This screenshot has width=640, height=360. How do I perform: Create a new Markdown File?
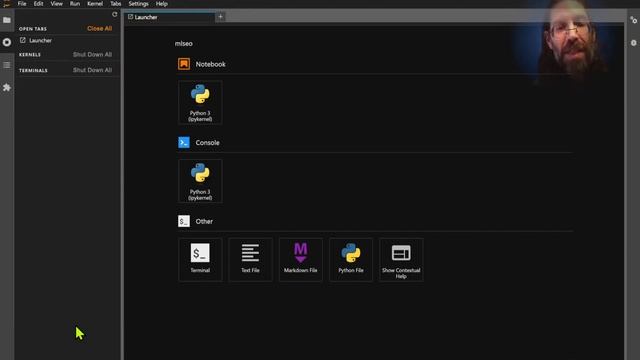[x=300, y=260]
